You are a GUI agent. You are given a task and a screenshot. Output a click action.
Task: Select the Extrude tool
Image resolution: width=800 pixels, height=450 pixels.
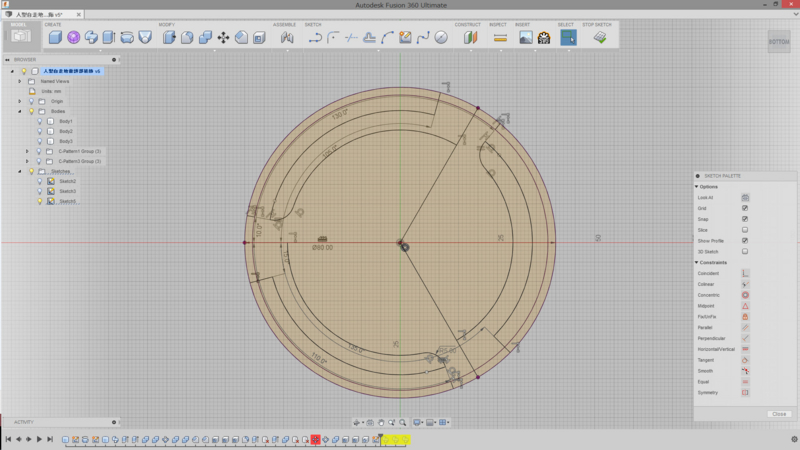point(109,37)
